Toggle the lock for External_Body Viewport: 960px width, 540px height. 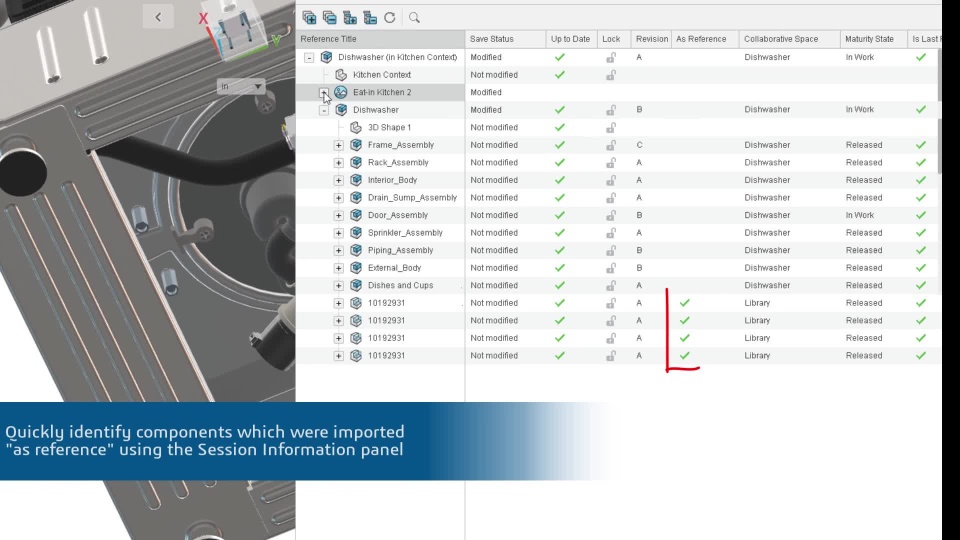pyautogui.click(x=611, y=268)
